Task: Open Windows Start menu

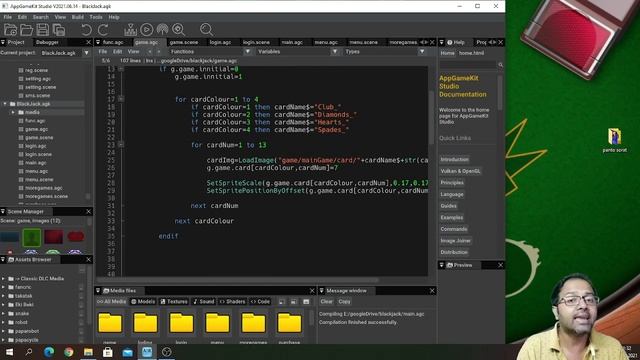Action: pyautogui.click(x=9, y=352)
